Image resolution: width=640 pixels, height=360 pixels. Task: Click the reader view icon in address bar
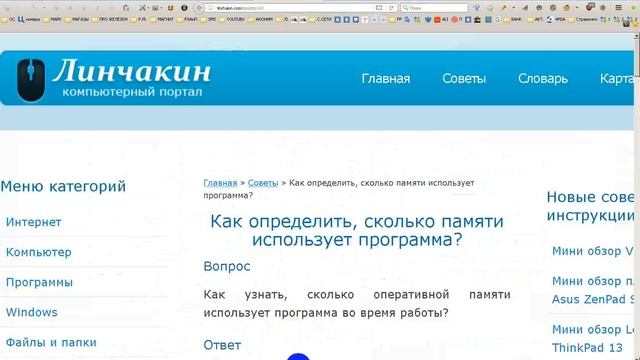coord(379,8)
